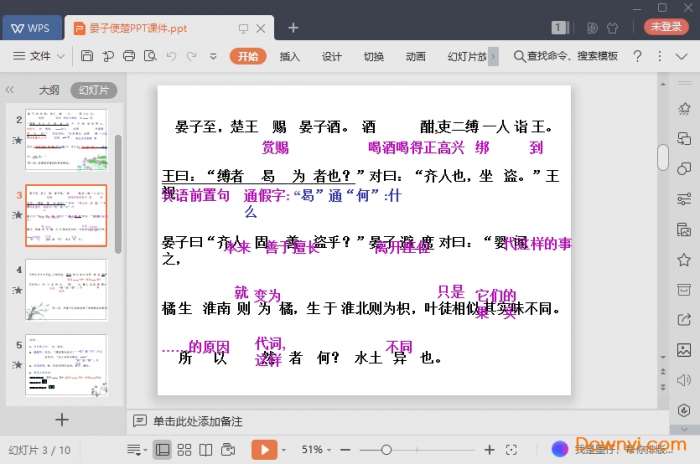The width and height of the screenshot is (700, 464).
Task: Open the speaker icon in the right sidebar
Action: click(684, 379)
